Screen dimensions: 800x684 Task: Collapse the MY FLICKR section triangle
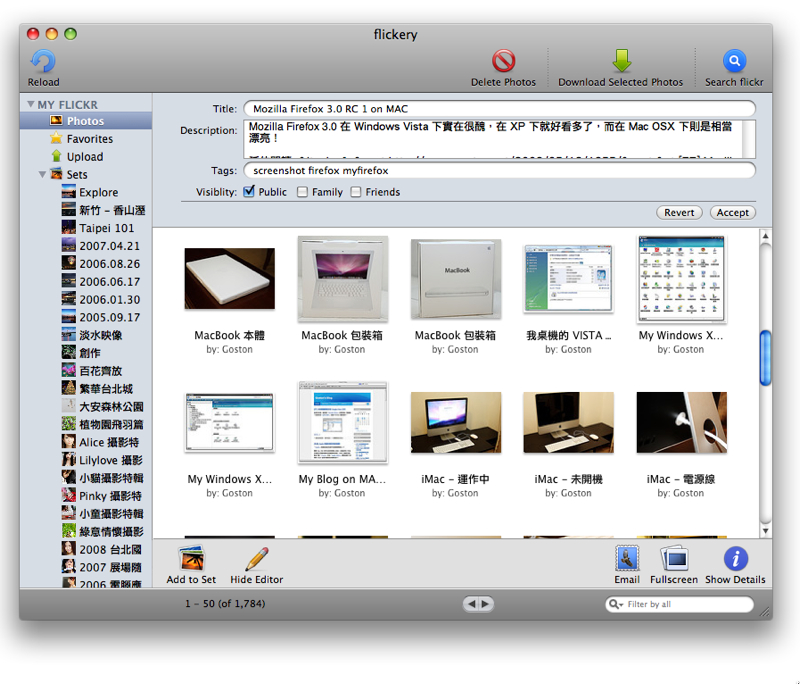point(31,105)
